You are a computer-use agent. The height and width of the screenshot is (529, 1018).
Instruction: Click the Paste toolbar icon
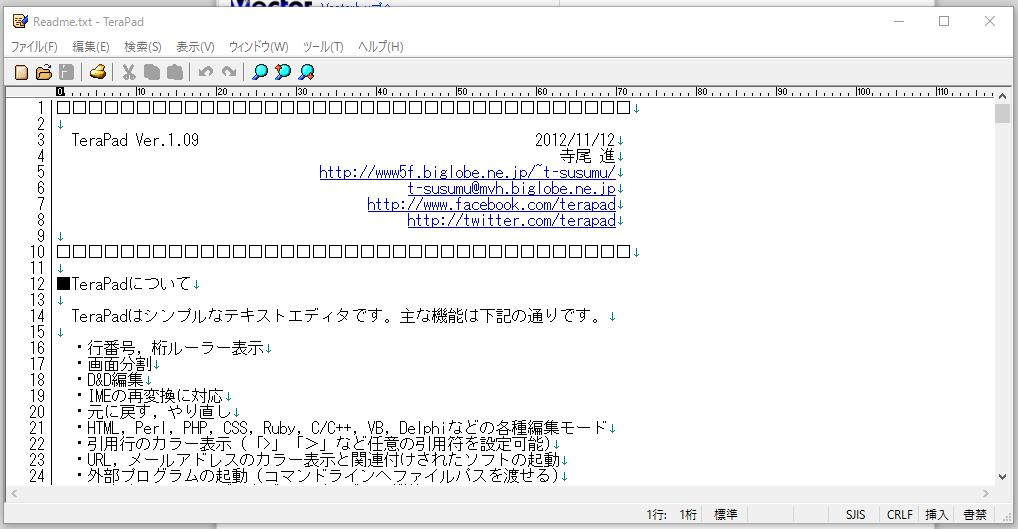tap(175, 72)
